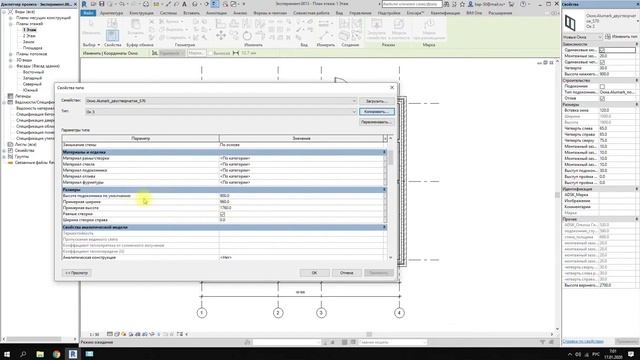This screenshot has height=360, width=640.
Task: Collapse the Строительство group in Properties panel
Action: (x=637, y=80)
